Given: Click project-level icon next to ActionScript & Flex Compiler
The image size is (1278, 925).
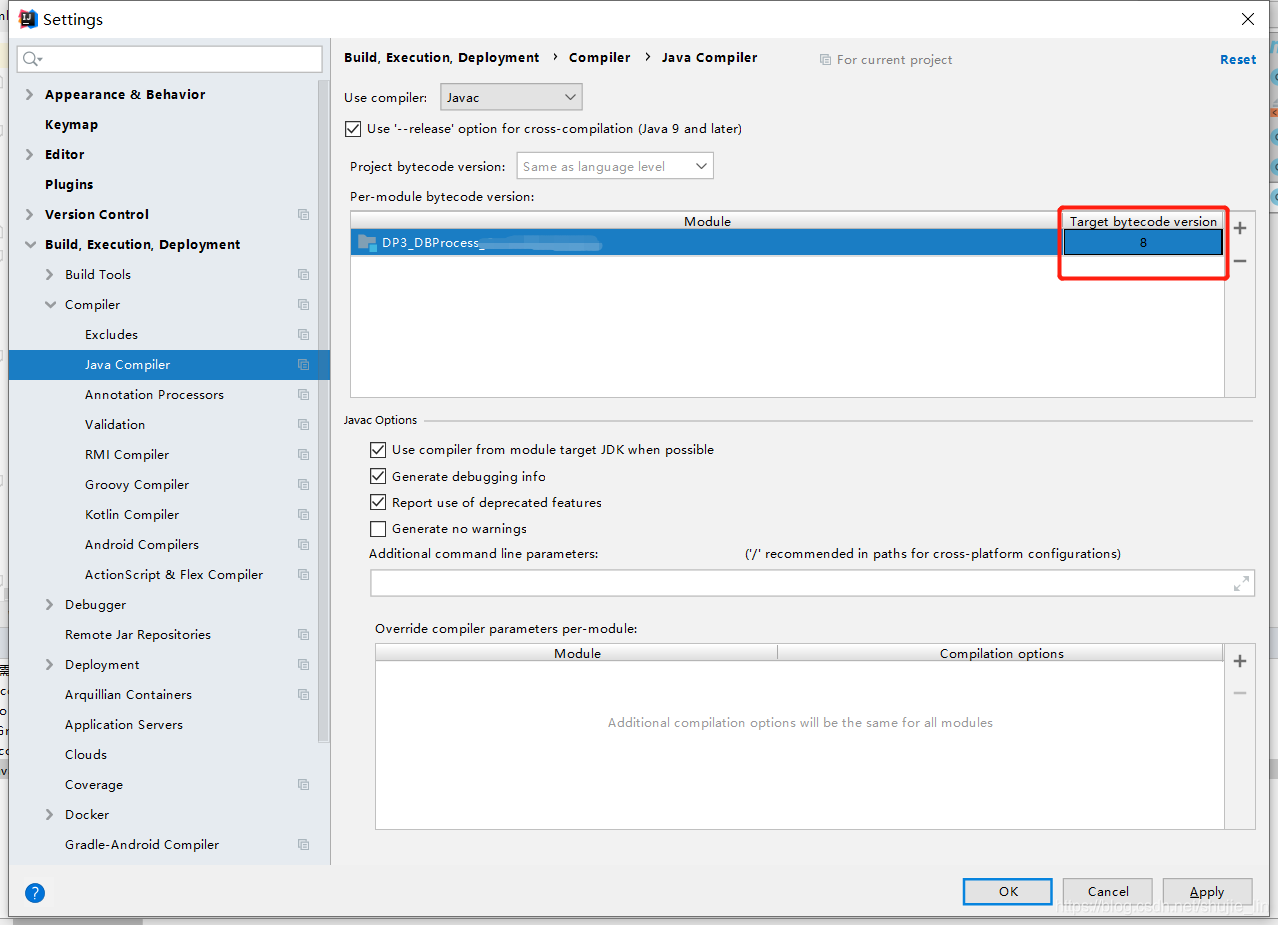Looking at the screenshot, I should click(303, 574).
